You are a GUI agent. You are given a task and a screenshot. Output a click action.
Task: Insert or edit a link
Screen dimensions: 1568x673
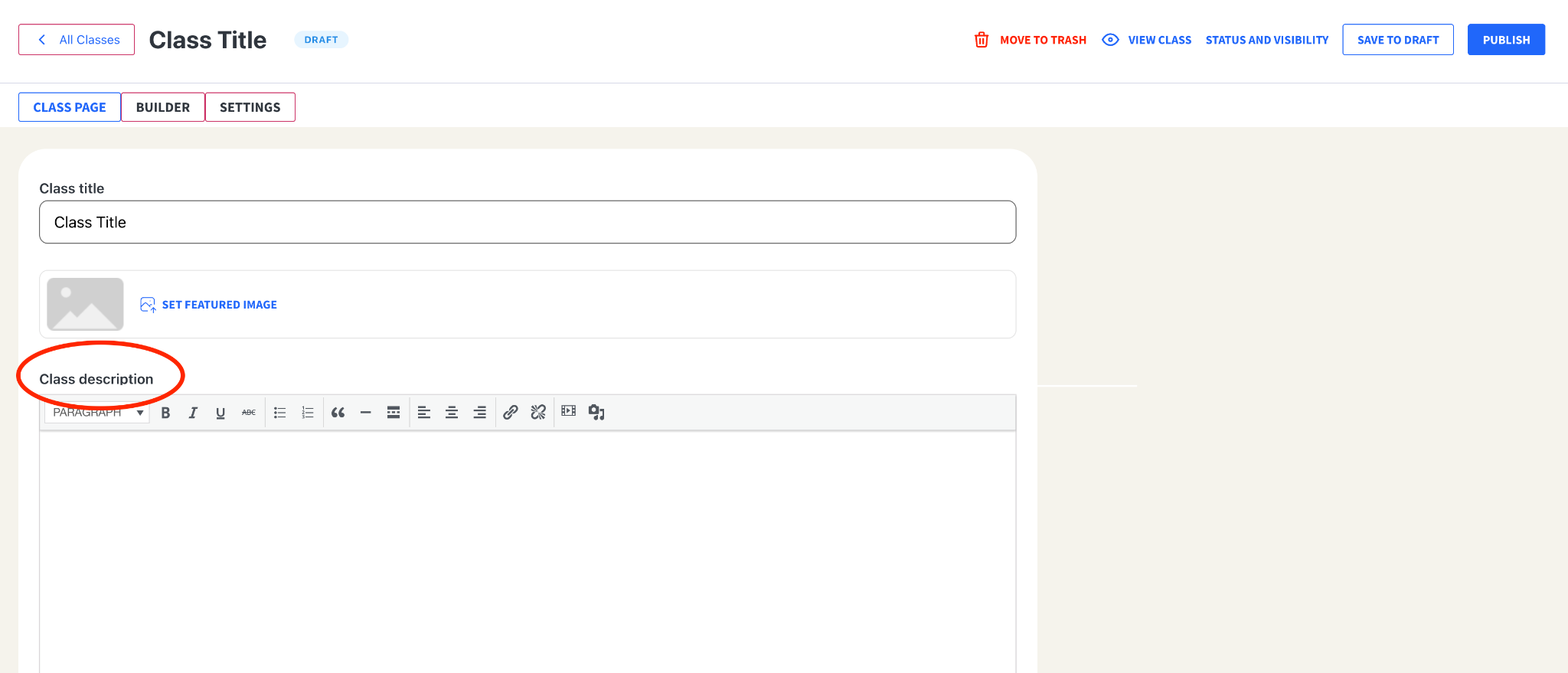[x=511, y=413]
